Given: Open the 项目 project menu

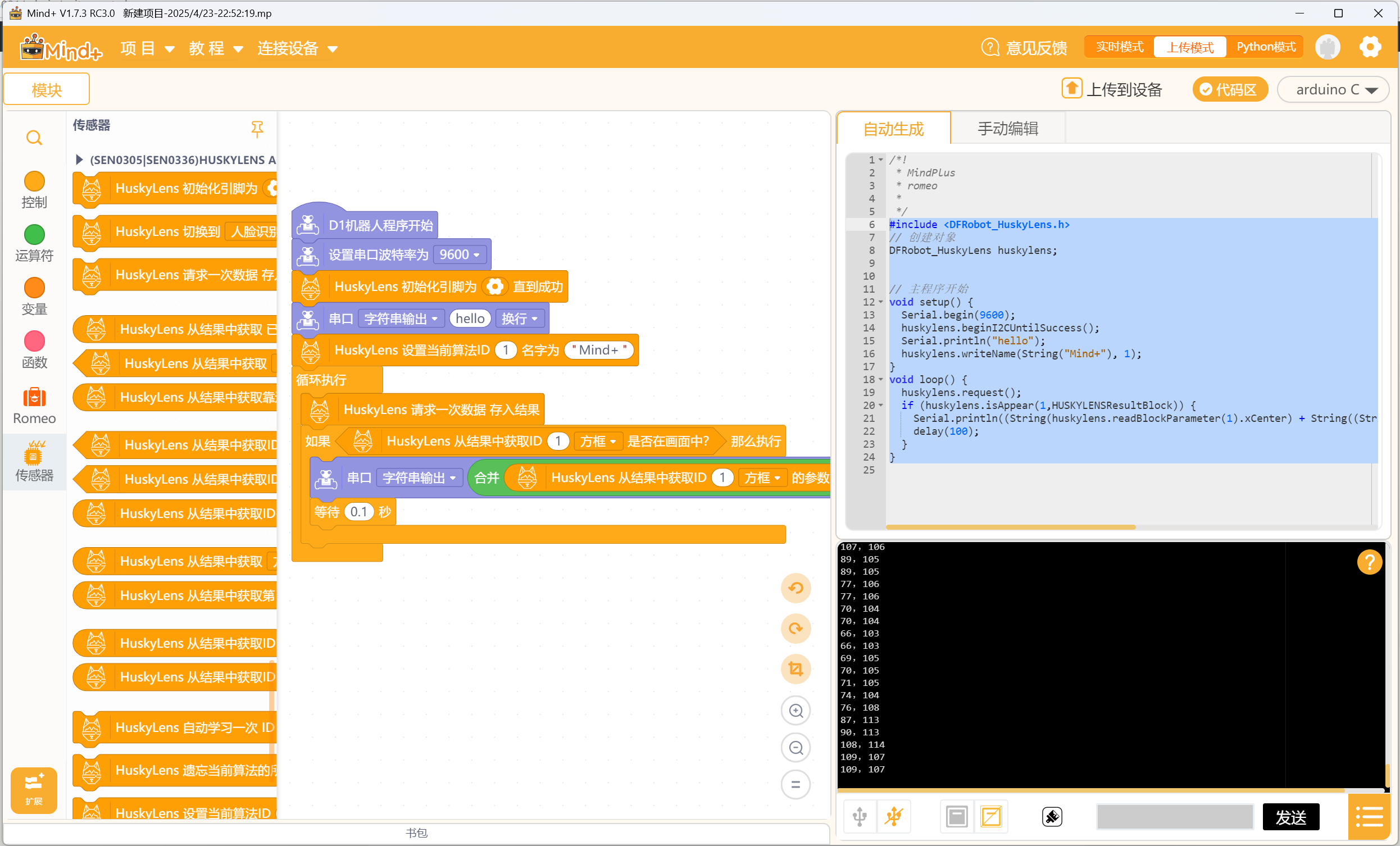Looking at the screenshot, I should (147, 48).
